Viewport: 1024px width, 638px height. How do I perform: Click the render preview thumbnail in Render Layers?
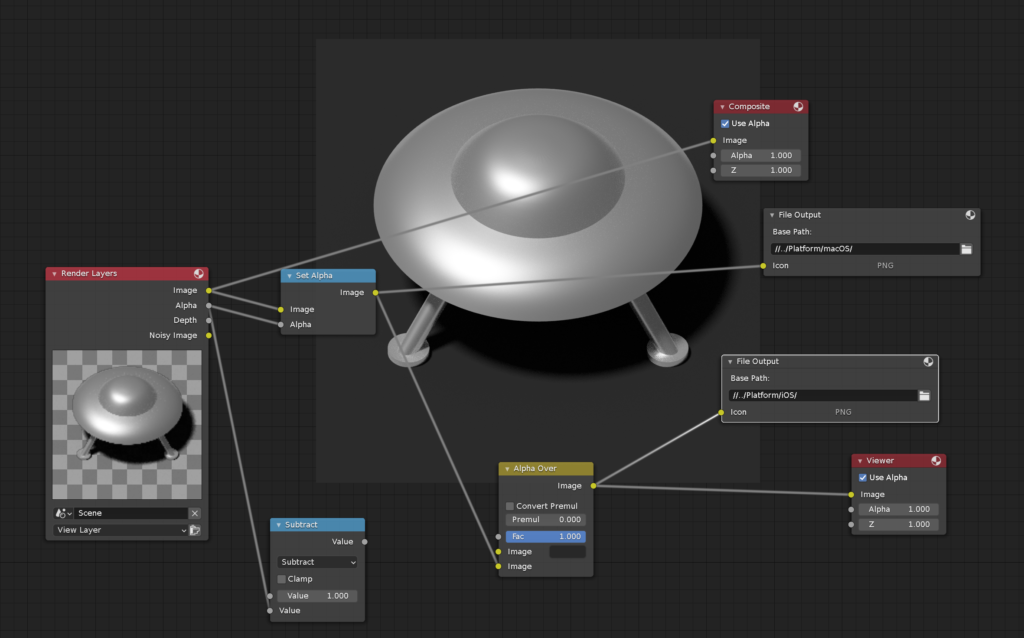127,425
